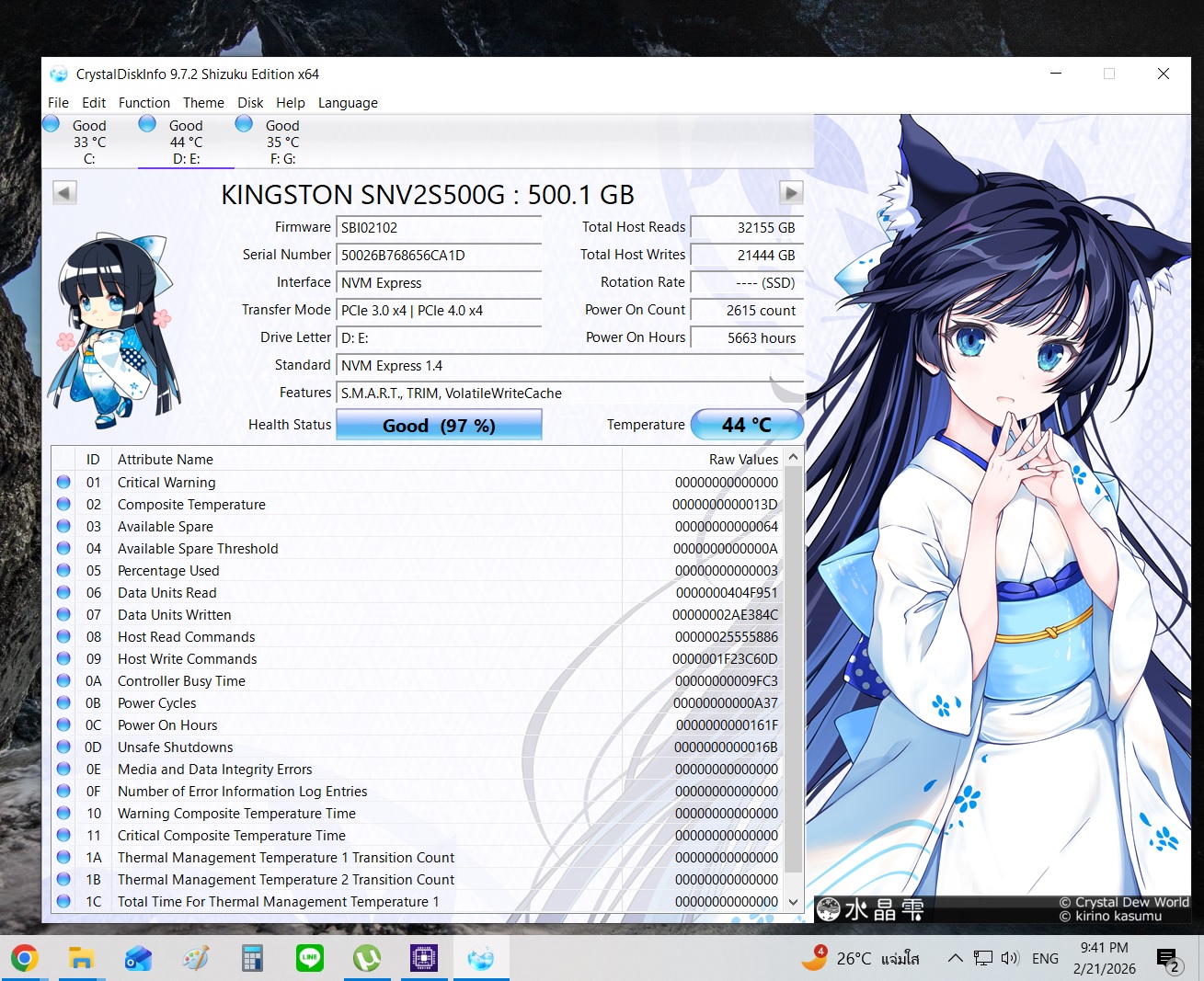Click the Good (97 %) health status button
This screenshot has height=981, width=1204.
(x=439, y=425)
